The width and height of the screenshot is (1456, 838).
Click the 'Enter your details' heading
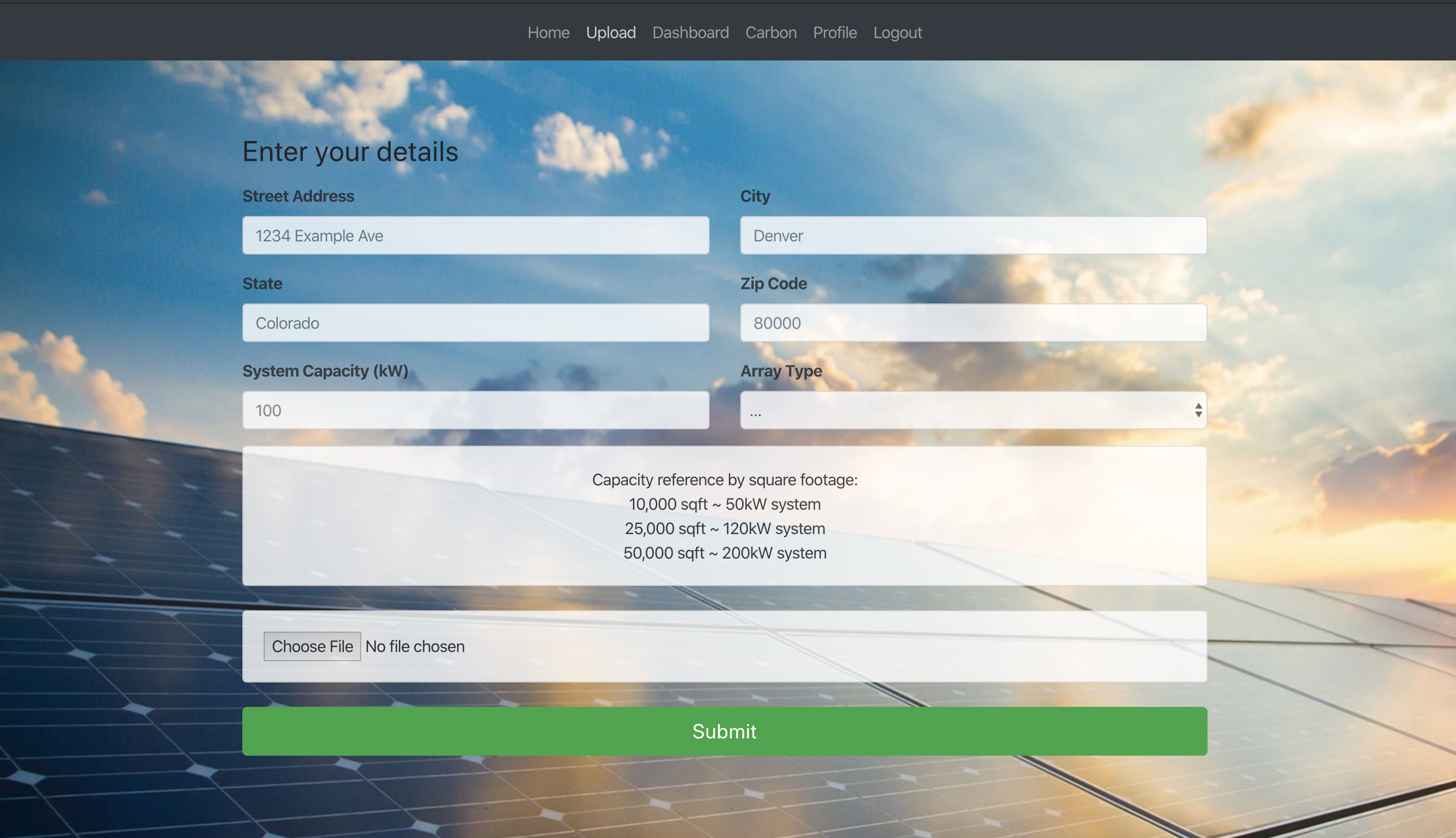pyautogui.click(x=350, y=152)
